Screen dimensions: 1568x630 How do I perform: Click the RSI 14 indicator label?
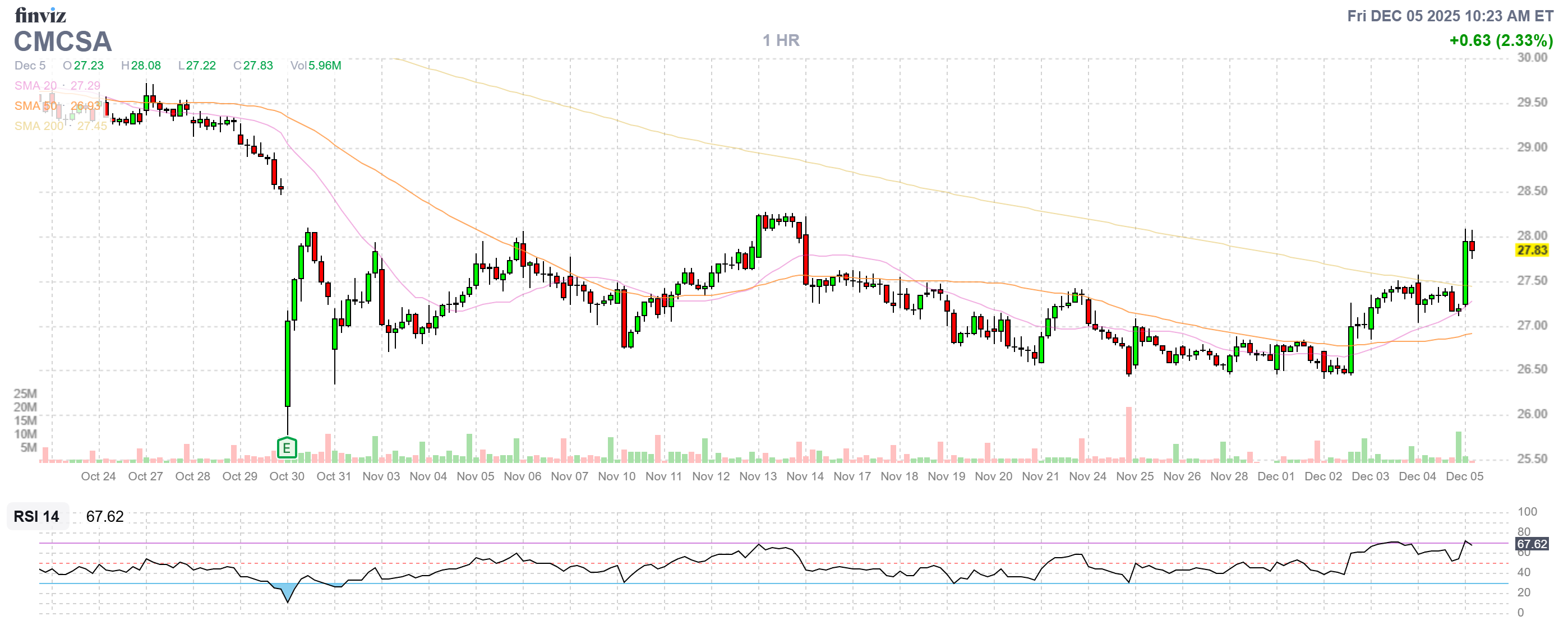point(36,517)
